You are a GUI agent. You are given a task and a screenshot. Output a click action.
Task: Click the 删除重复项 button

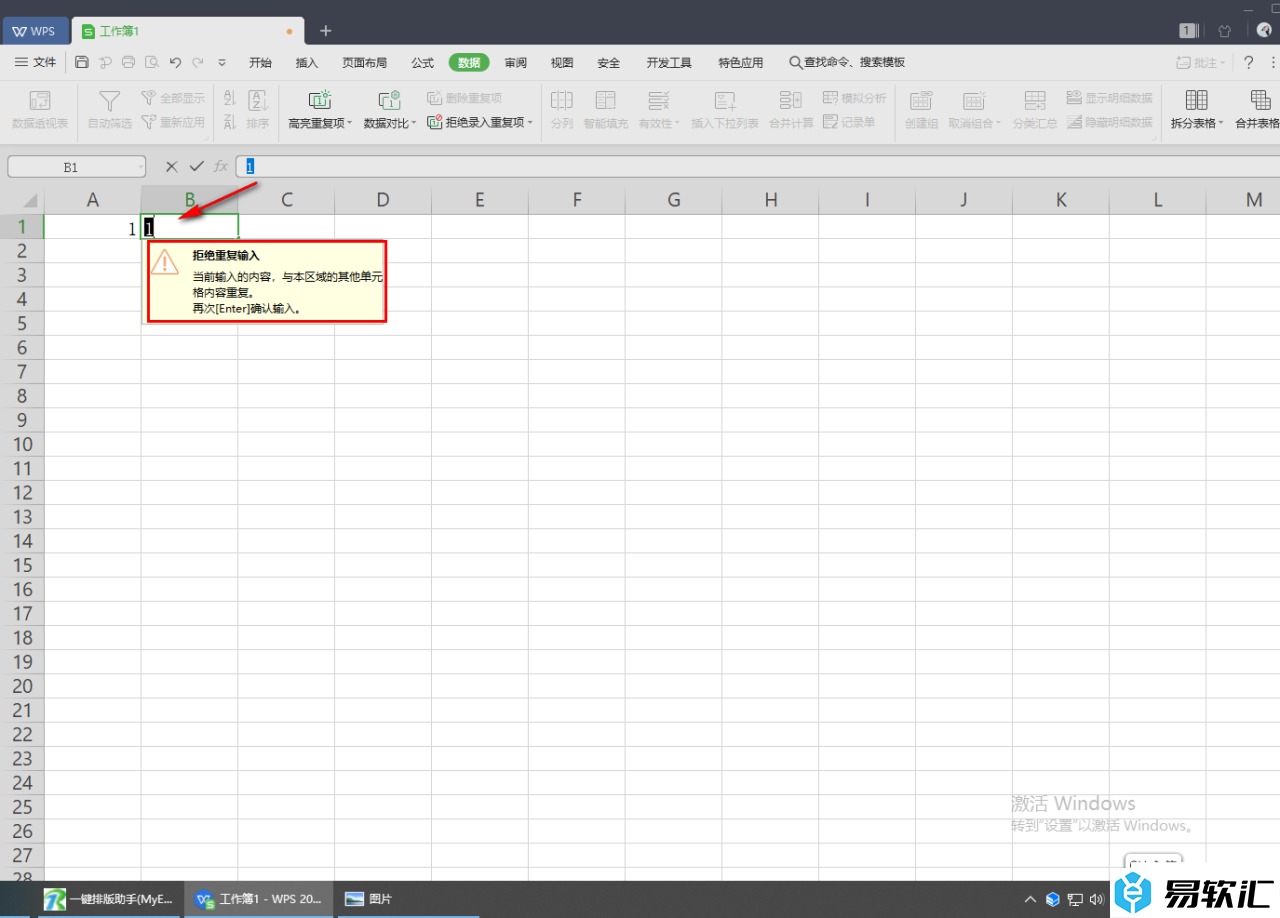(464, 98)
